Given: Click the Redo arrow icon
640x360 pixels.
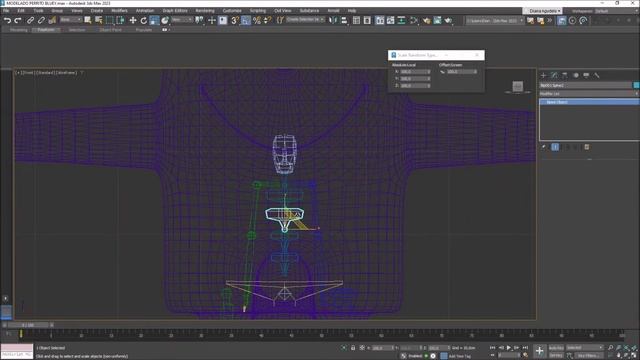Looking at the screenshot, I should pyautogui.click(x=18, y=20).
